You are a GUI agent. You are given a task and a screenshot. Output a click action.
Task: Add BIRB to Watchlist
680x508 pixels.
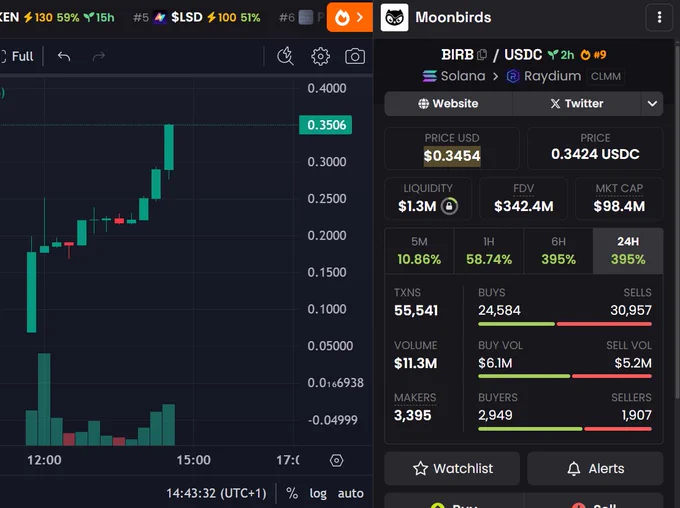[x=452, y=469]
